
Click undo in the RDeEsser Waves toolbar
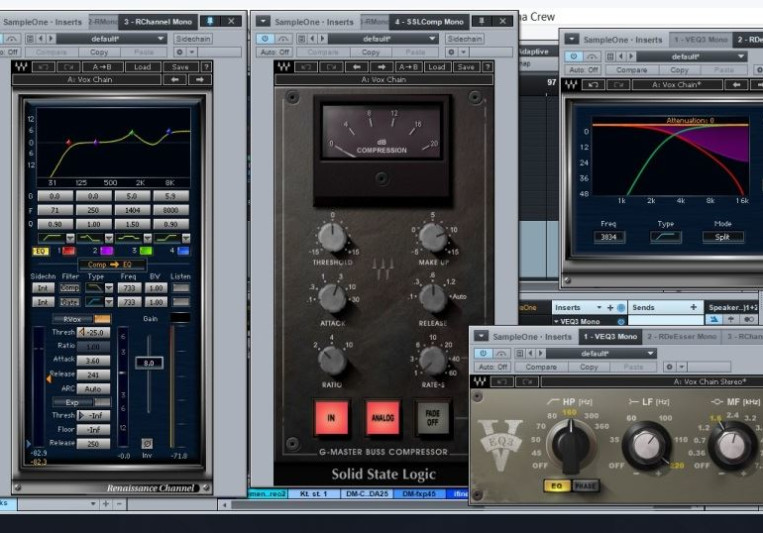(593, 85)
